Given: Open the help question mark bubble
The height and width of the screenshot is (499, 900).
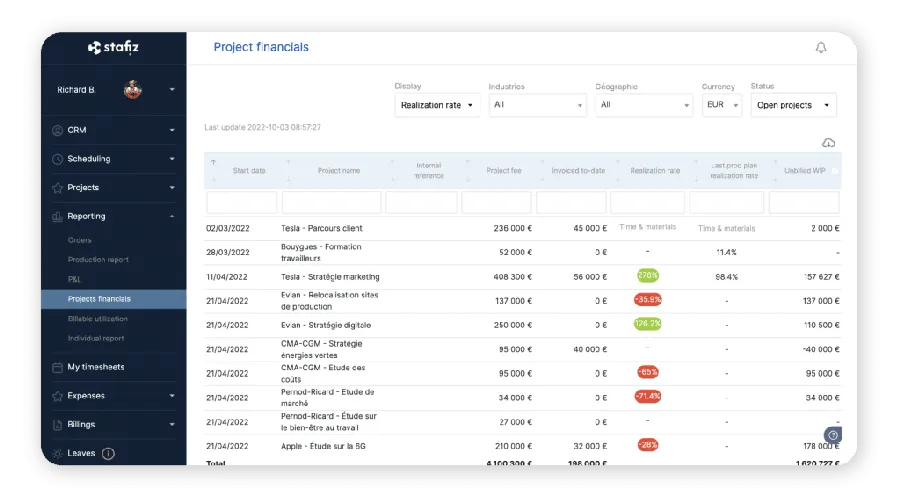Looking at the screenshot, I should tap(833, 435).
